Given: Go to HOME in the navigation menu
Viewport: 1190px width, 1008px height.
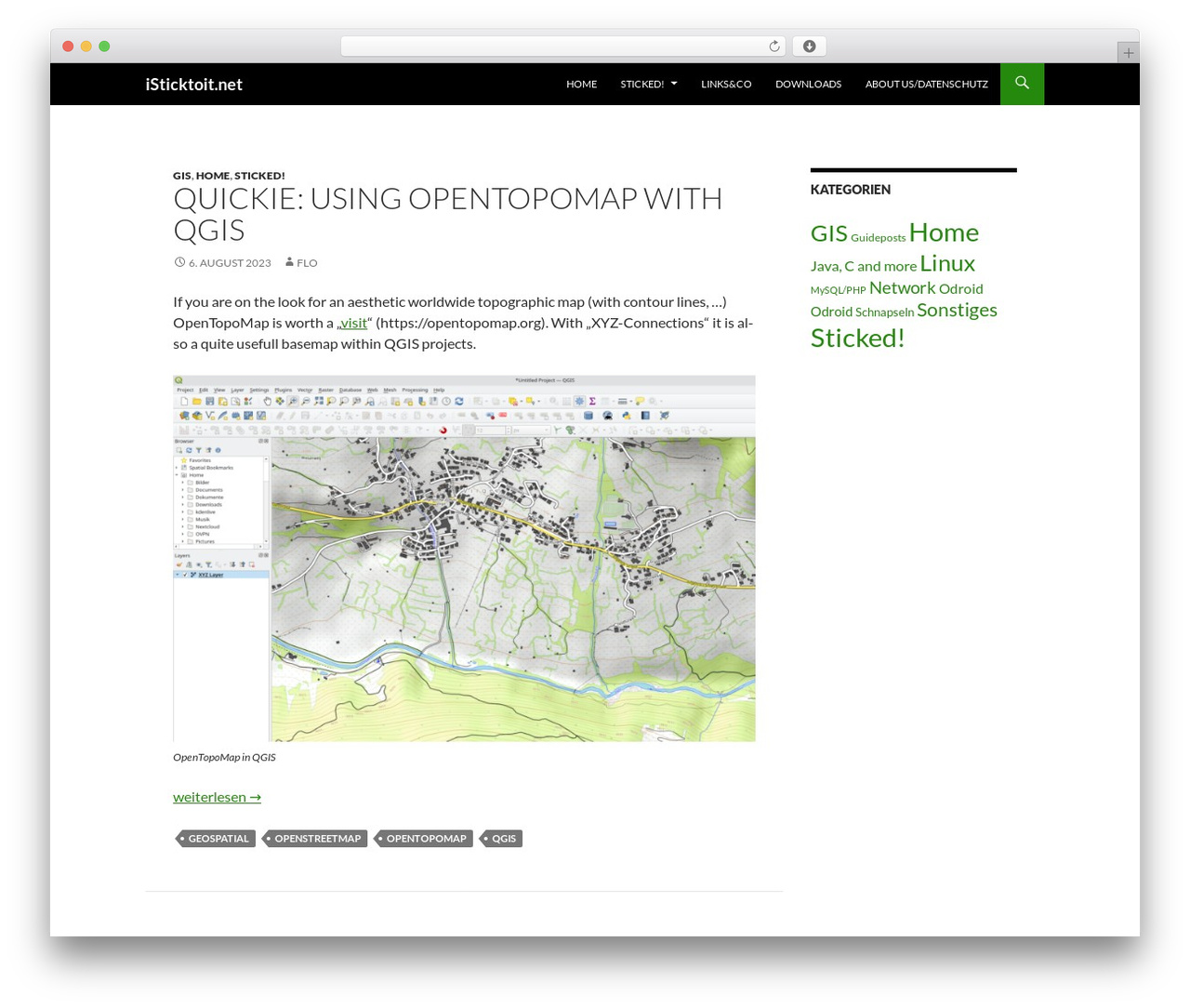Looking at the screenshot, I should [581, 84].
